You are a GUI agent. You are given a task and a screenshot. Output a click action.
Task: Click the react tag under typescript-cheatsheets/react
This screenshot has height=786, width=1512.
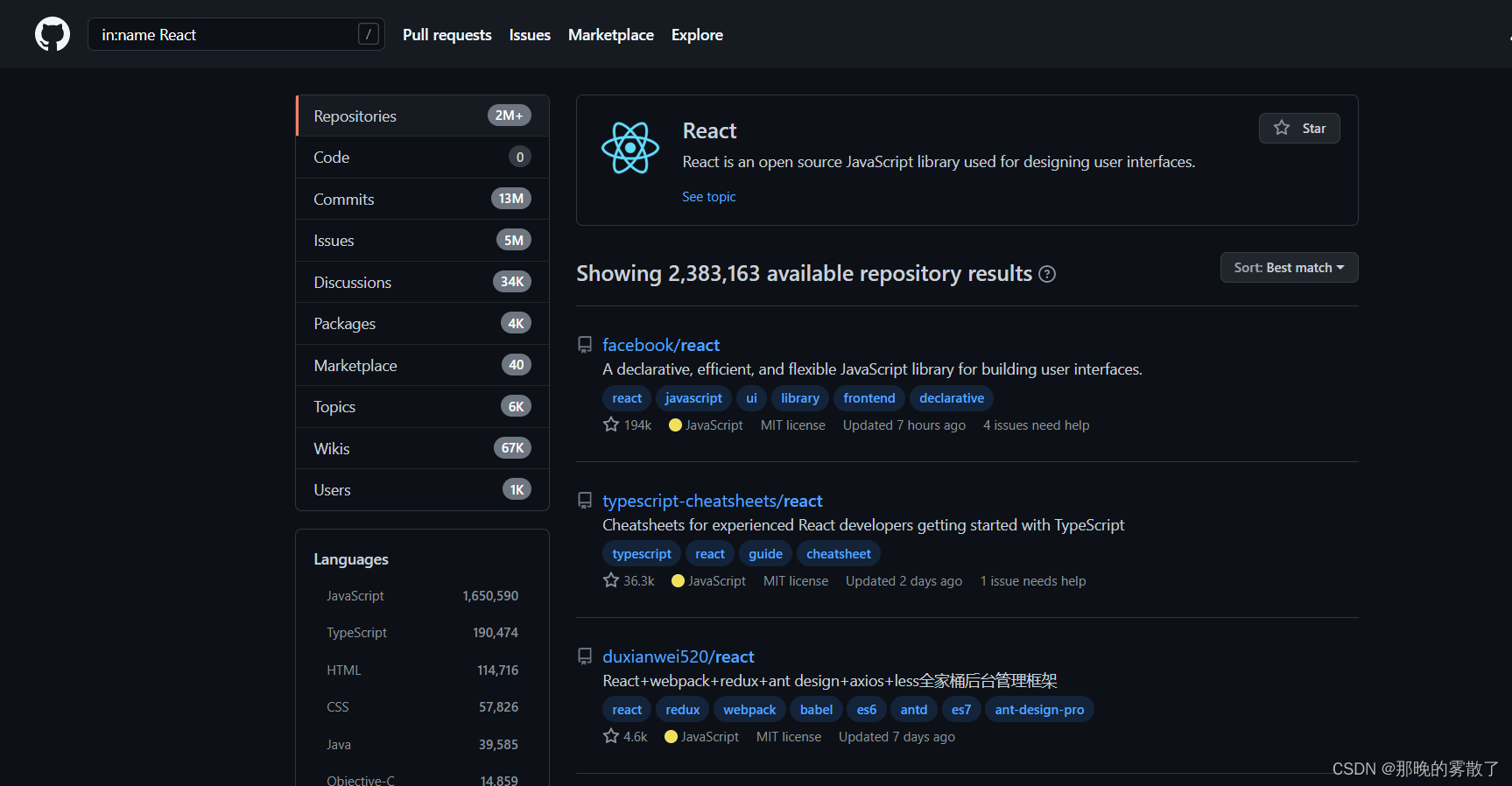click(x=710, y=554)
